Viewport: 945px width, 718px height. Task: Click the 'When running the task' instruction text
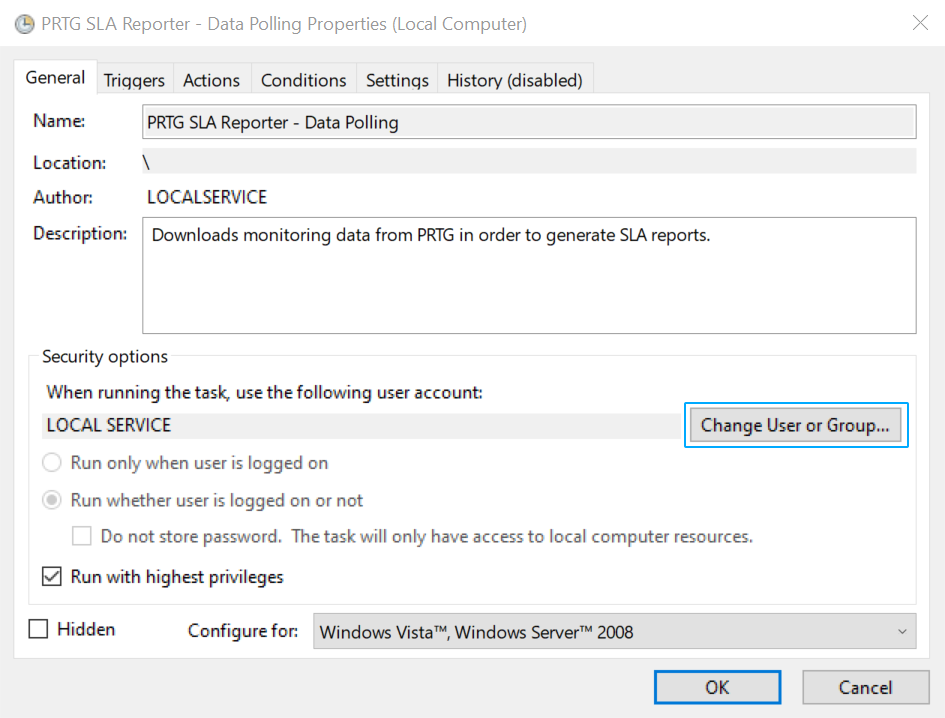[265, 392]
